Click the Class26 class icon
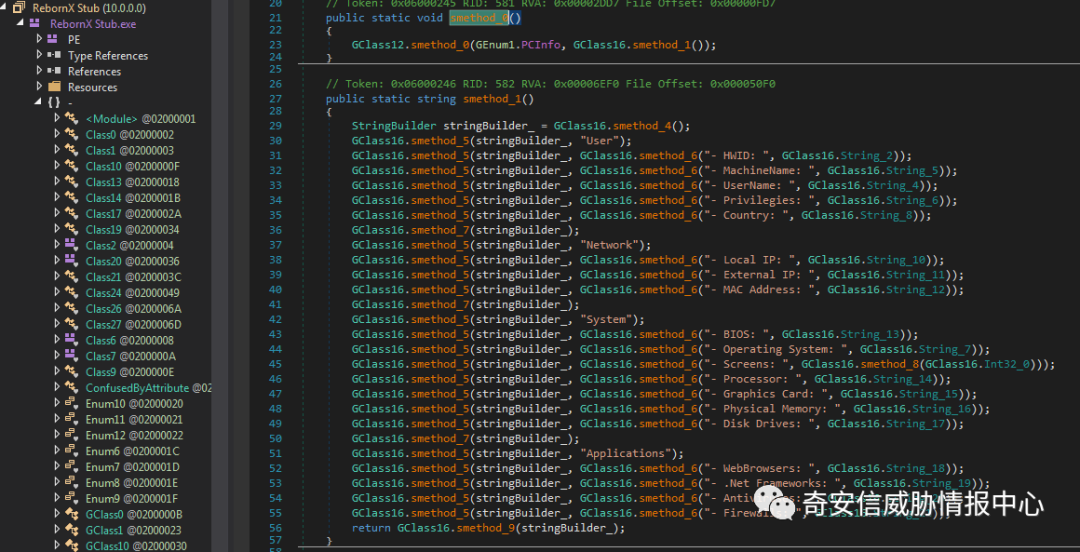1080x552 pixels. click(x=71, y=308)
